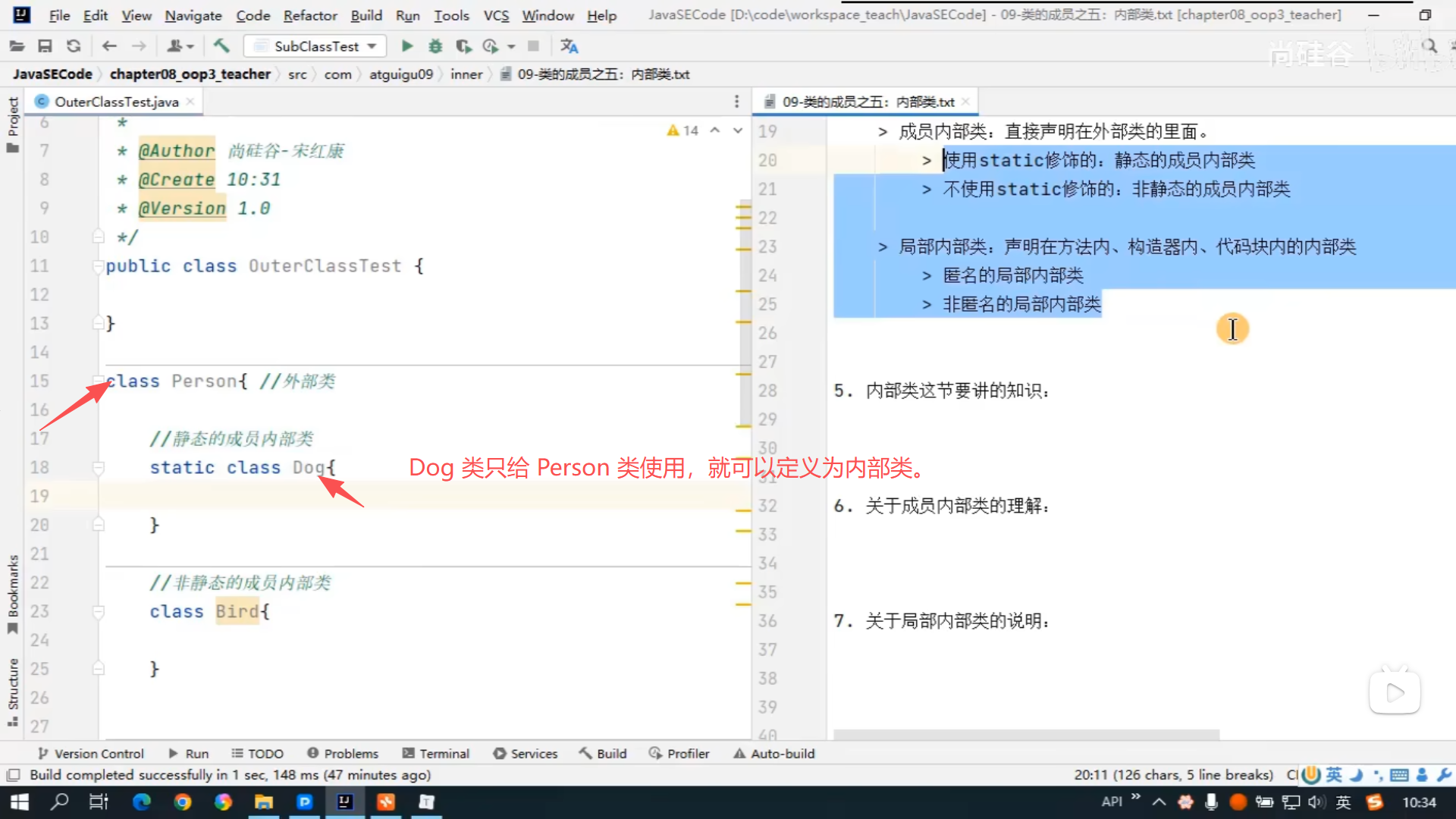Image resolution: width=1456 pixels, height=819 pixels.
Task: Run SubClassTest with the green play button
Action: coord(407,46)
